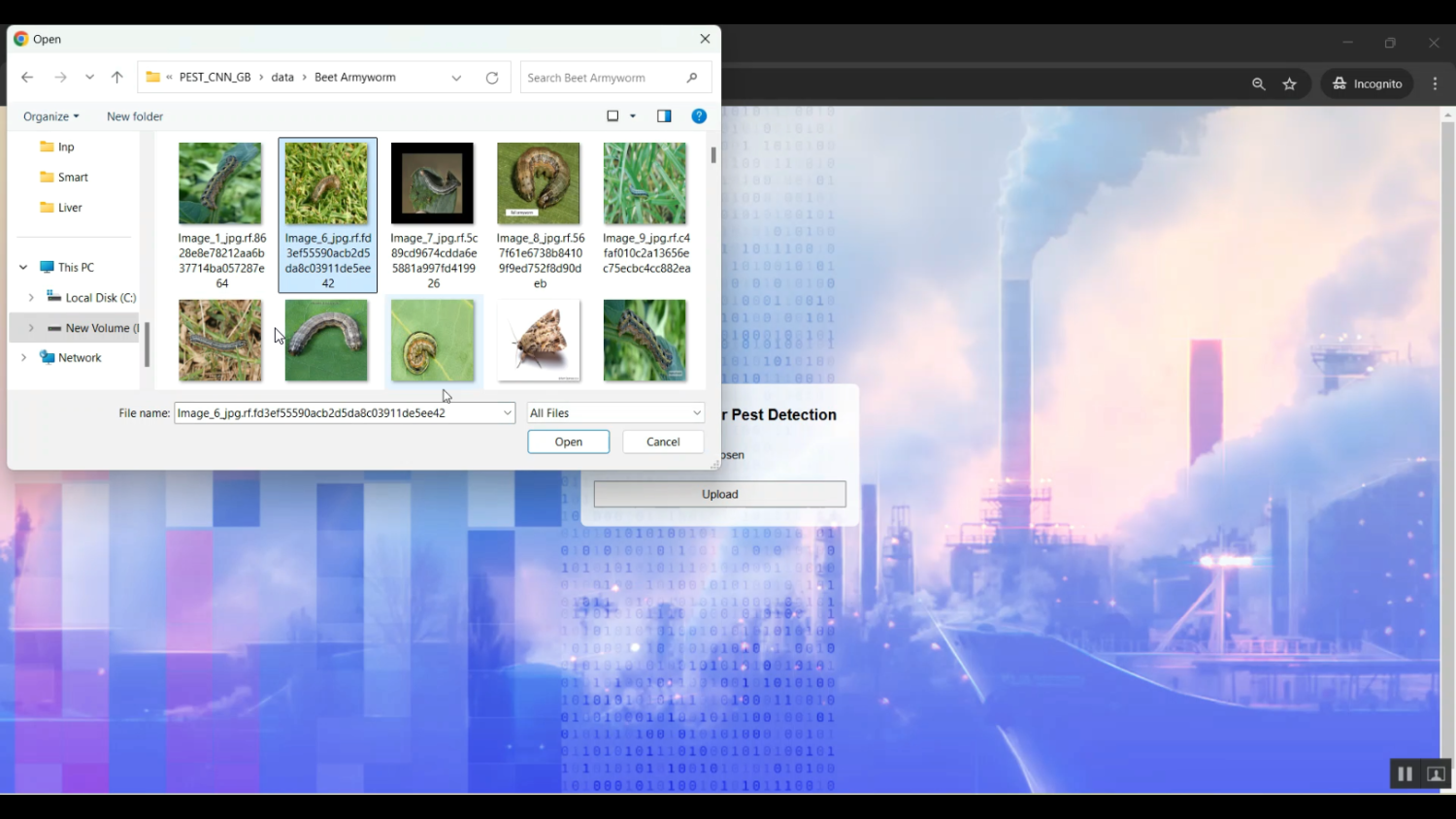Refresh the Beet Armyworm folder
1456x819 pixels.
pos(492,78)
